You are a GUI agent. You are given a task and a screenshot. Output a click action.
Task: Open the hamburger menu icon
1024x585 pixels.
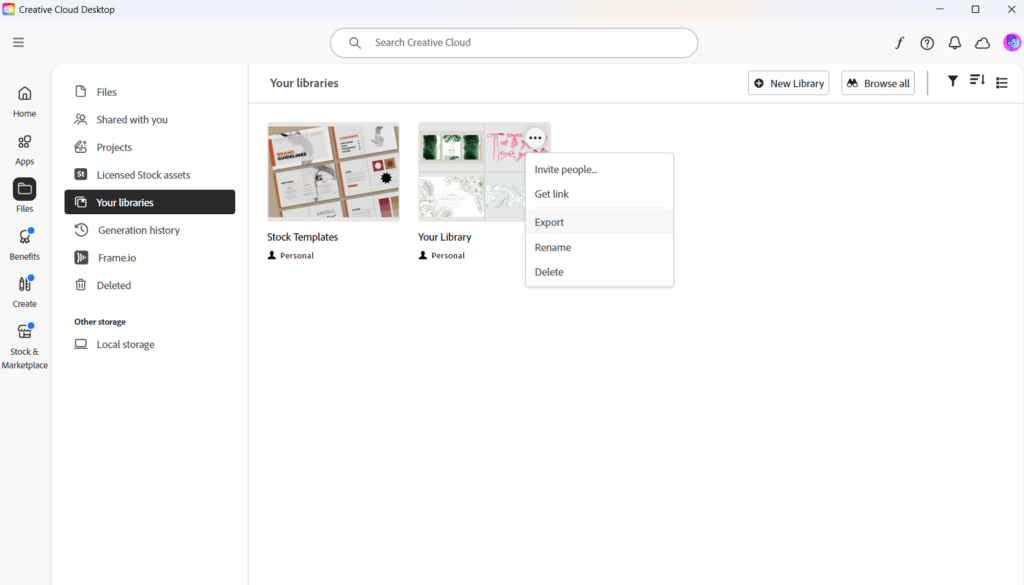[x=18, y=42]
